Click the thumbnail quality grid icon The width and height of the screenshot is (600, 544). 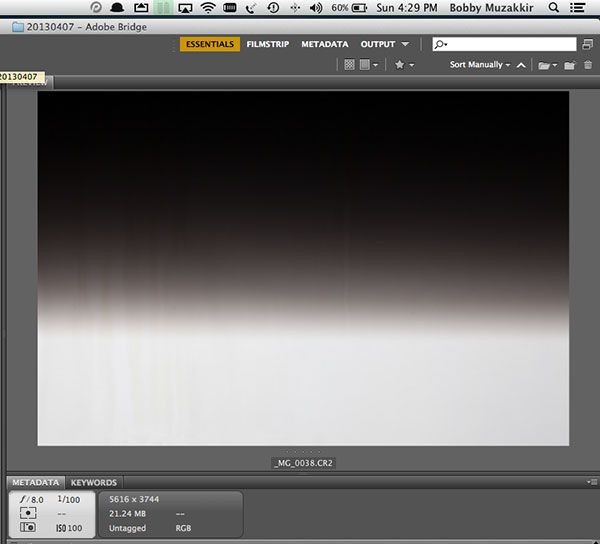pos(349,65)
